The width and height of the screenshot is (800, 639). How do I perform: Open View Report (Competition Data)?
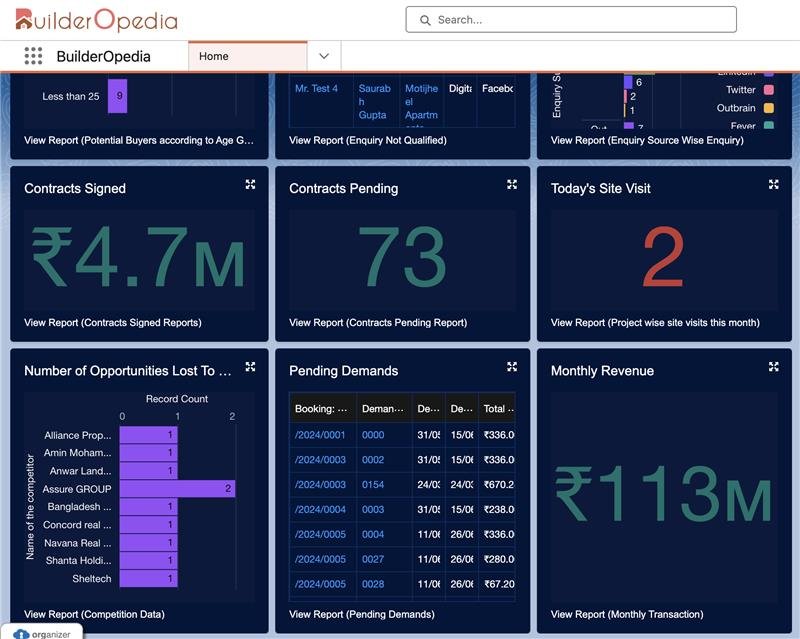pyautogui.click(x=94, y=614)
